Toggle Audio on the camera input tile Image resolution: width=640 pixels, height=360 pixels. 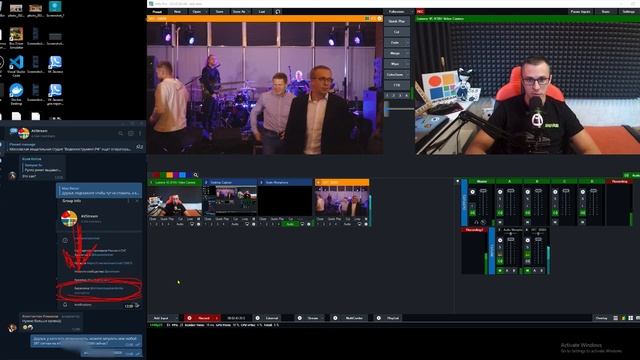(180, 224)
